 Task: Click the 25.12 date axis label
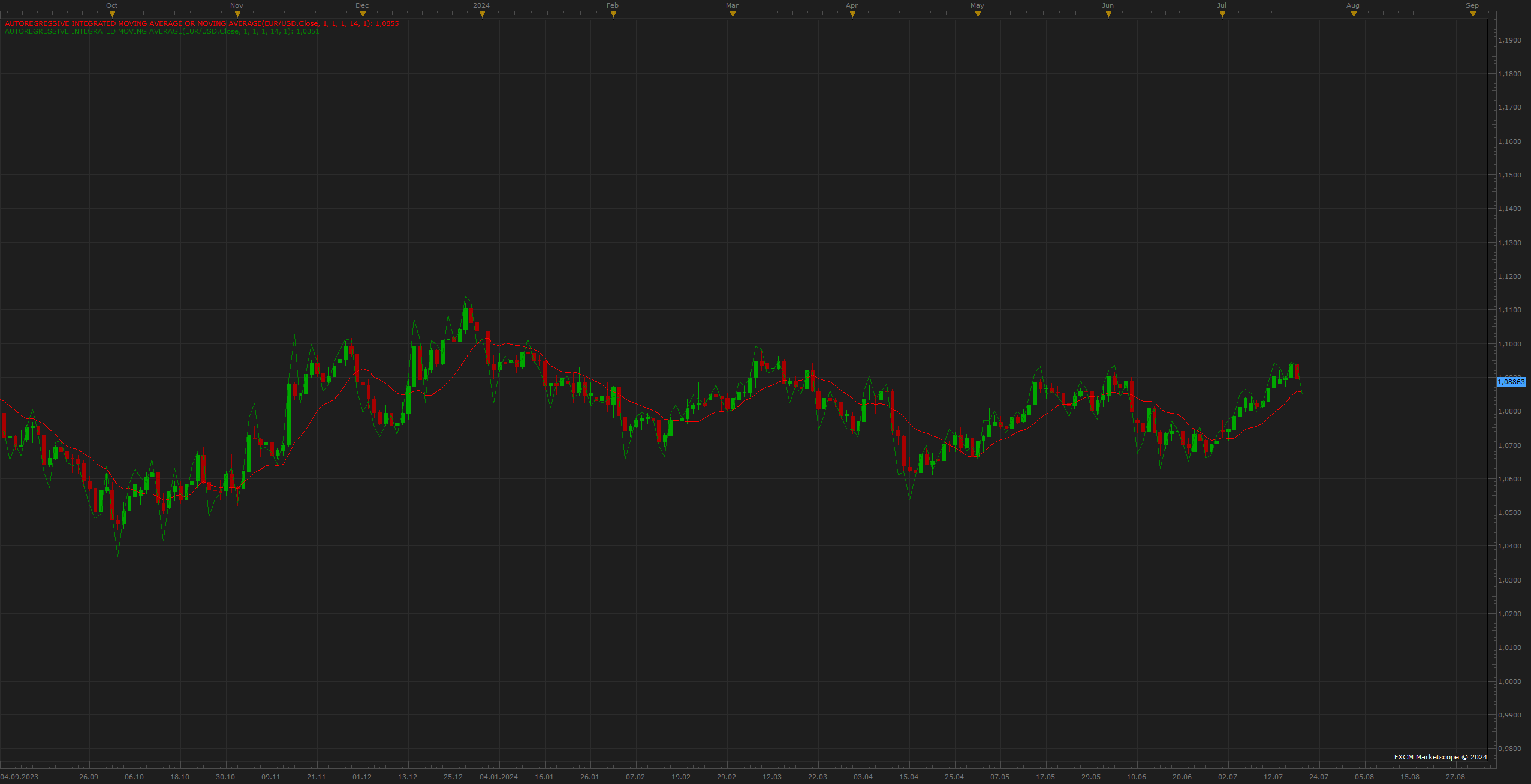(453, 777)
